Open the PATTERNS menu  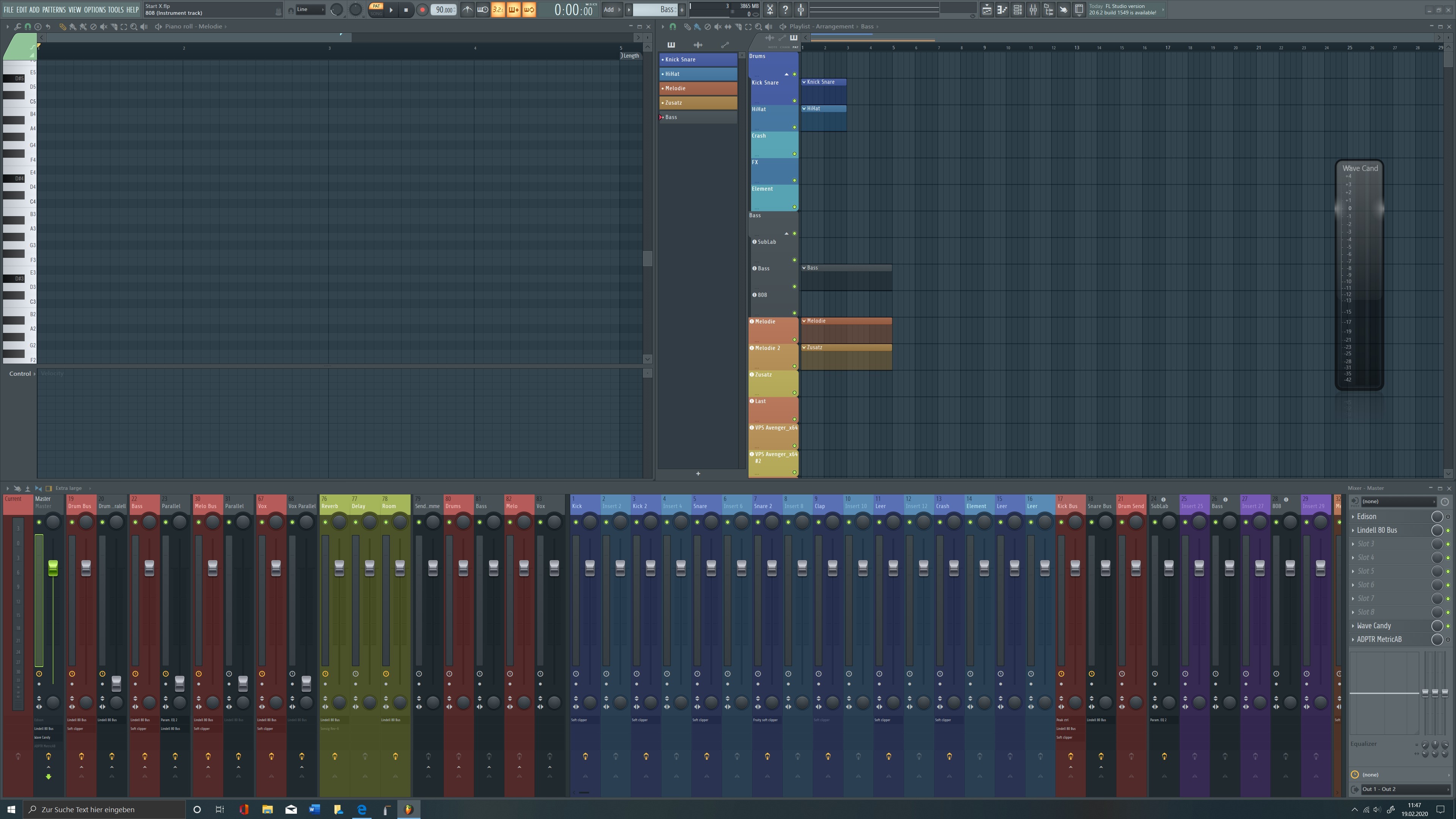[54, 9]
